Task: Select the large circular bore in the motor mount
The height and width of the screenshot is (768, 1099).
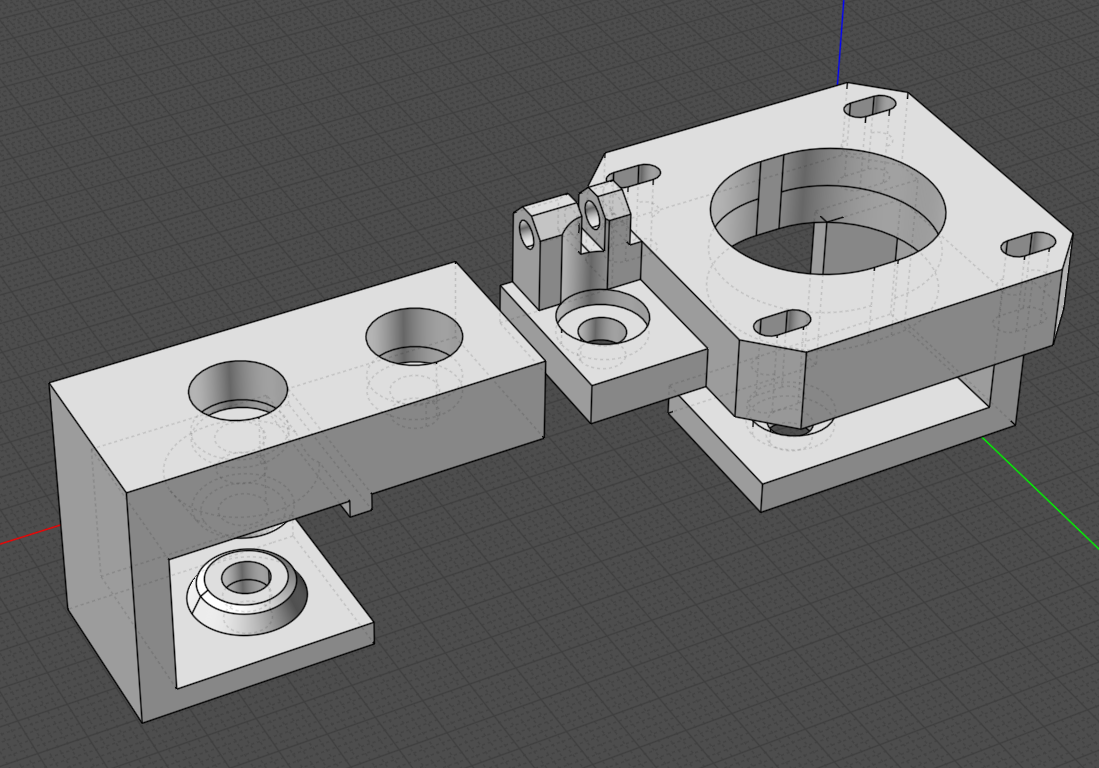Action: (x=828, y=211)
